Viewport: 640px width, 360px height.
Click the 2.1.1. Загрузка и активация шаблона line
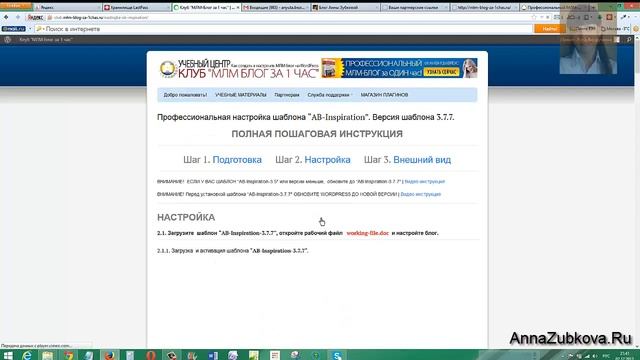[x=233, y=251]
